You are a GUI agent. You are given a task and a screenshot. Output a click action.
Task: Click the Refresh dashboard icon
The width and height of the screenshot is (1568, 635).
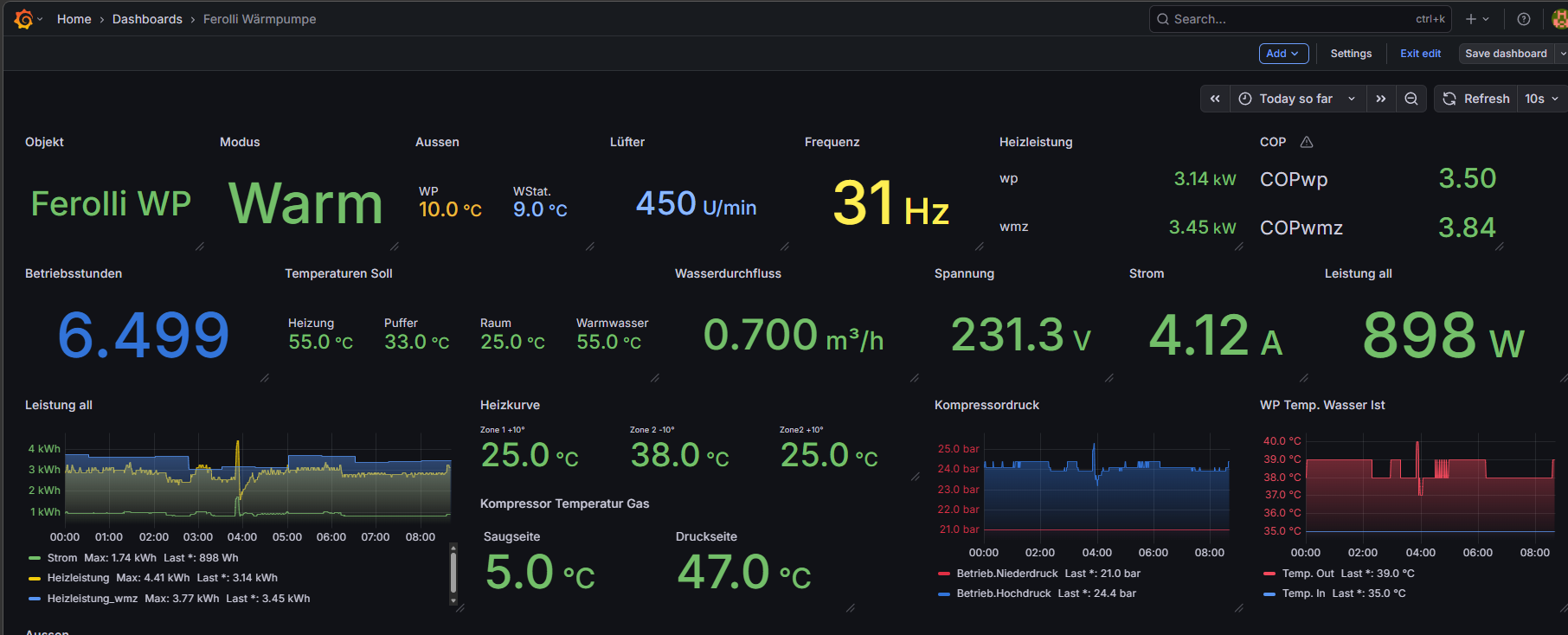coord(1449,99)
